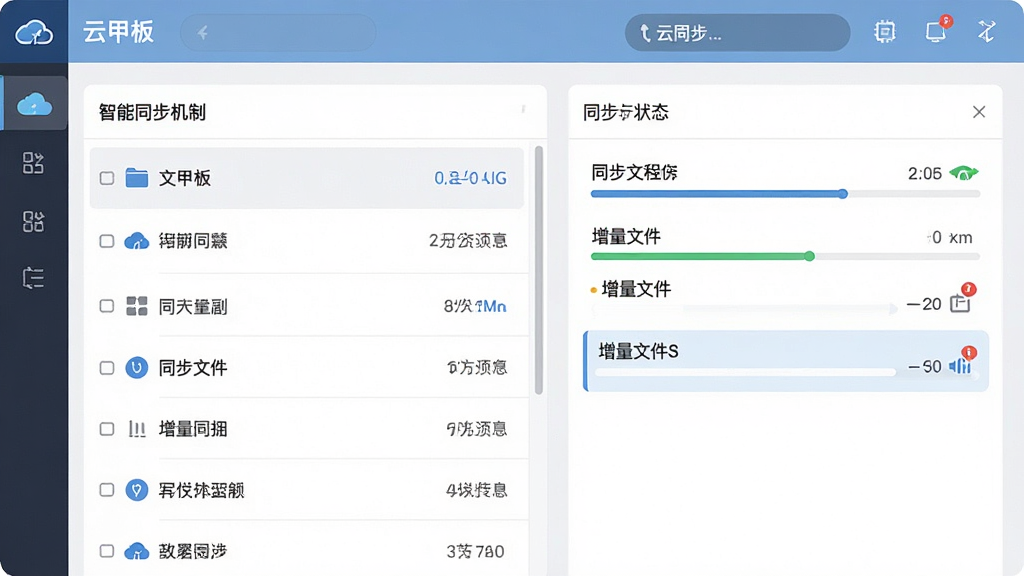This screenshot has width=1024, height=576.
Task: Open the chip-shaped icon in header
Action: pyautogui.click(x=884, y=31)
